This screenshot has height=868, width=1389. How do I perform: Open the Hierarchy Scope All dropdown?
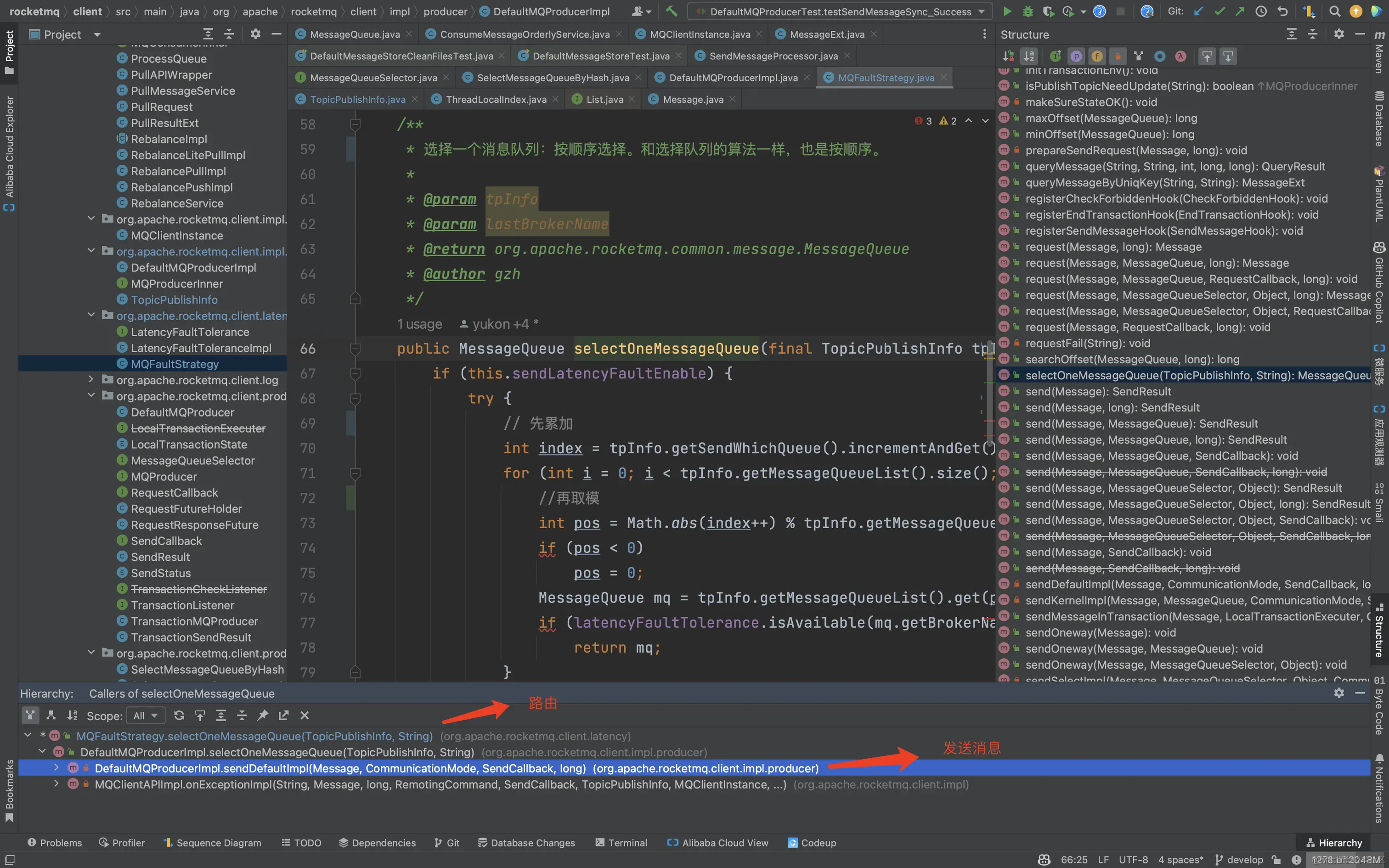[146, 716]
